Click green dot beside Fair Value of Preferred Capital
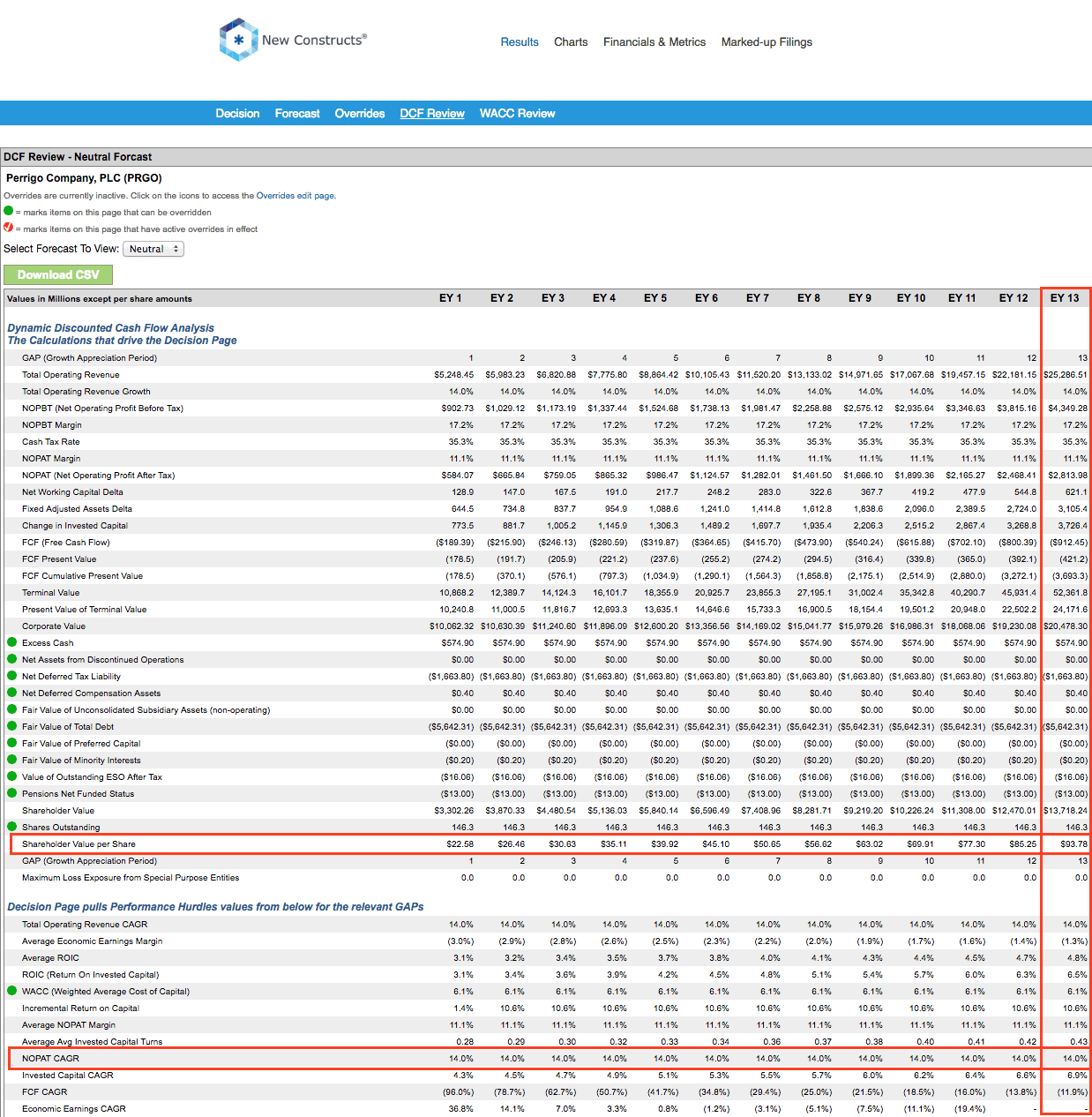 tap(12, 743)
